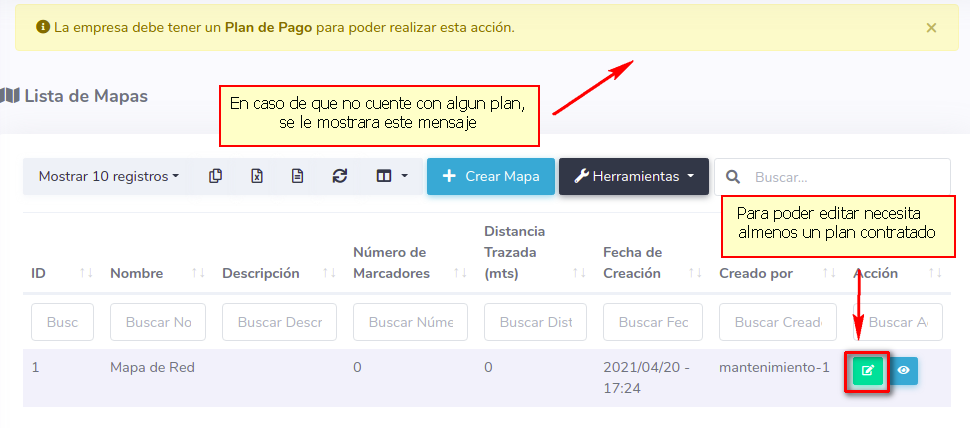View Mapa de Red with eye icon
This screenshot has width=970, height=428.
click(903, 371)
